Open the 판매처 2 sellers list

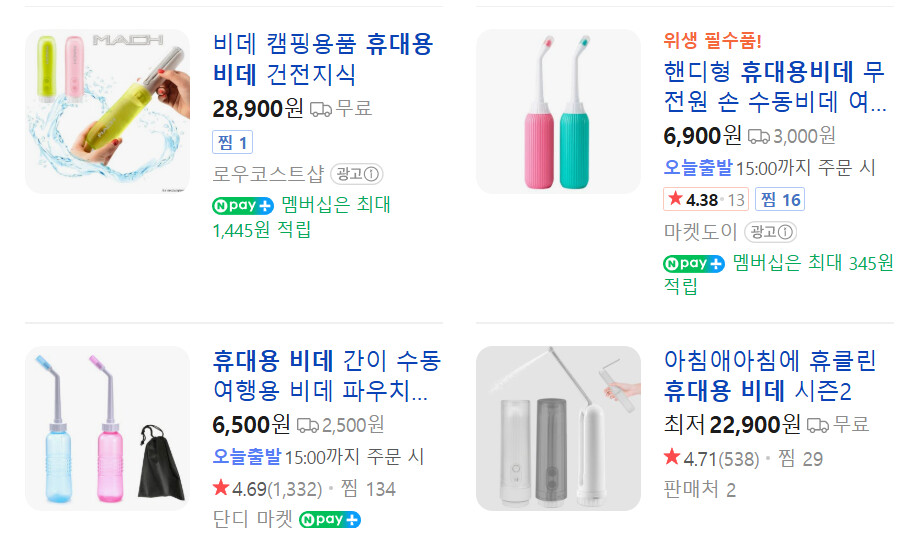point(699,490)
